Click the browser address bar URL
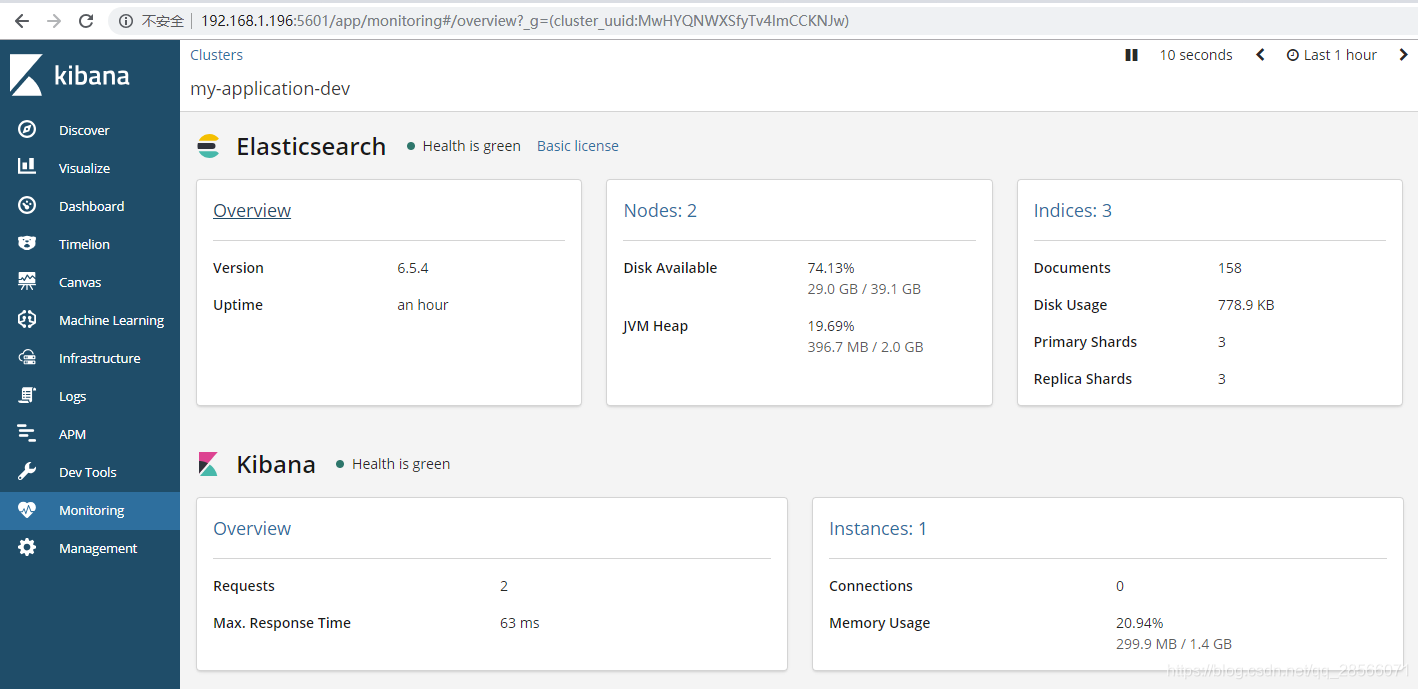Image resolution: width=1418 pixels, height=689 pixels. [525, 21]
